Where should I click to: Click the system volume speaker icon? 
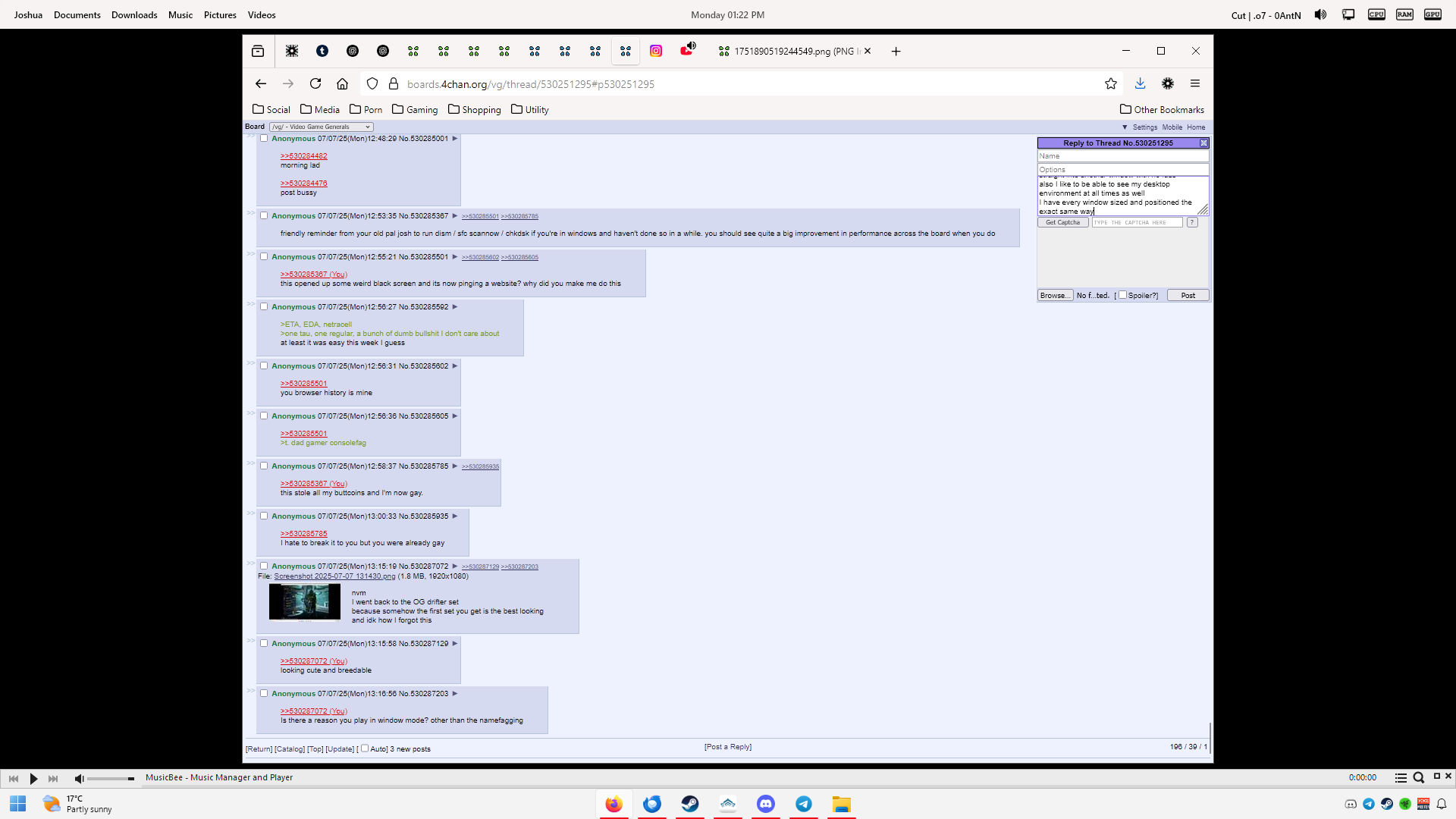tap(1321, 14)
